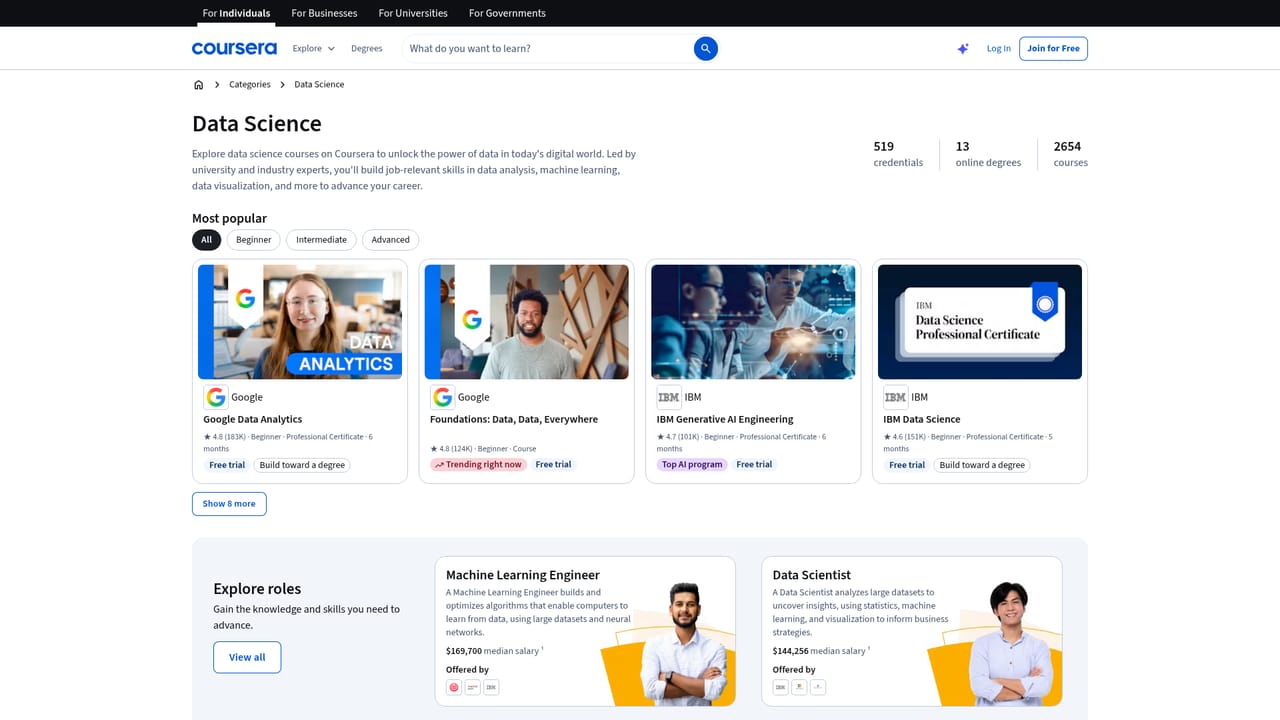Open Data Science breadcrumb link
This screenshot has width=1280, height=720.
click(319, 85)
